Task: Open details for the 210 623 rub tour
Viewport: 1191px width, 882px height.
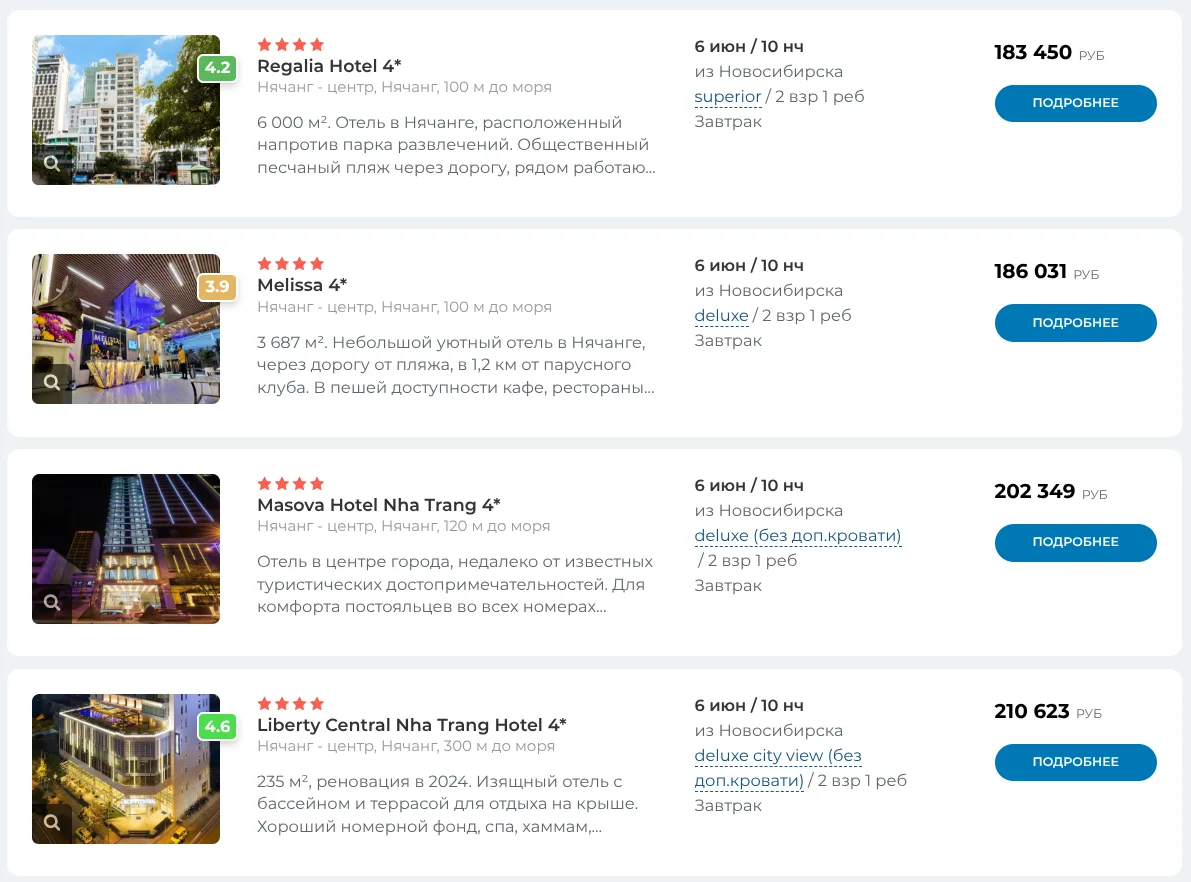Action: tap(1075, 762)
